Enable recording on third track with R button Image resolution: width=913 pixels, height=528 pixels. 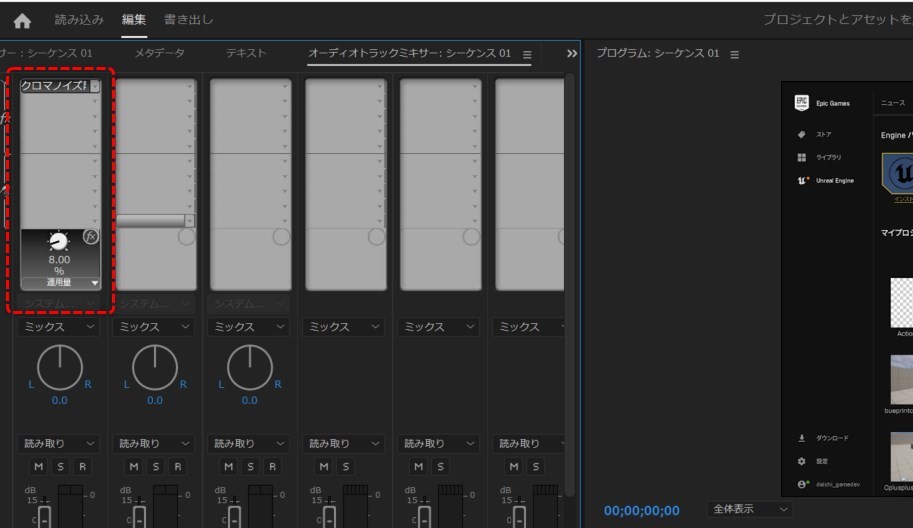(273, 466)
